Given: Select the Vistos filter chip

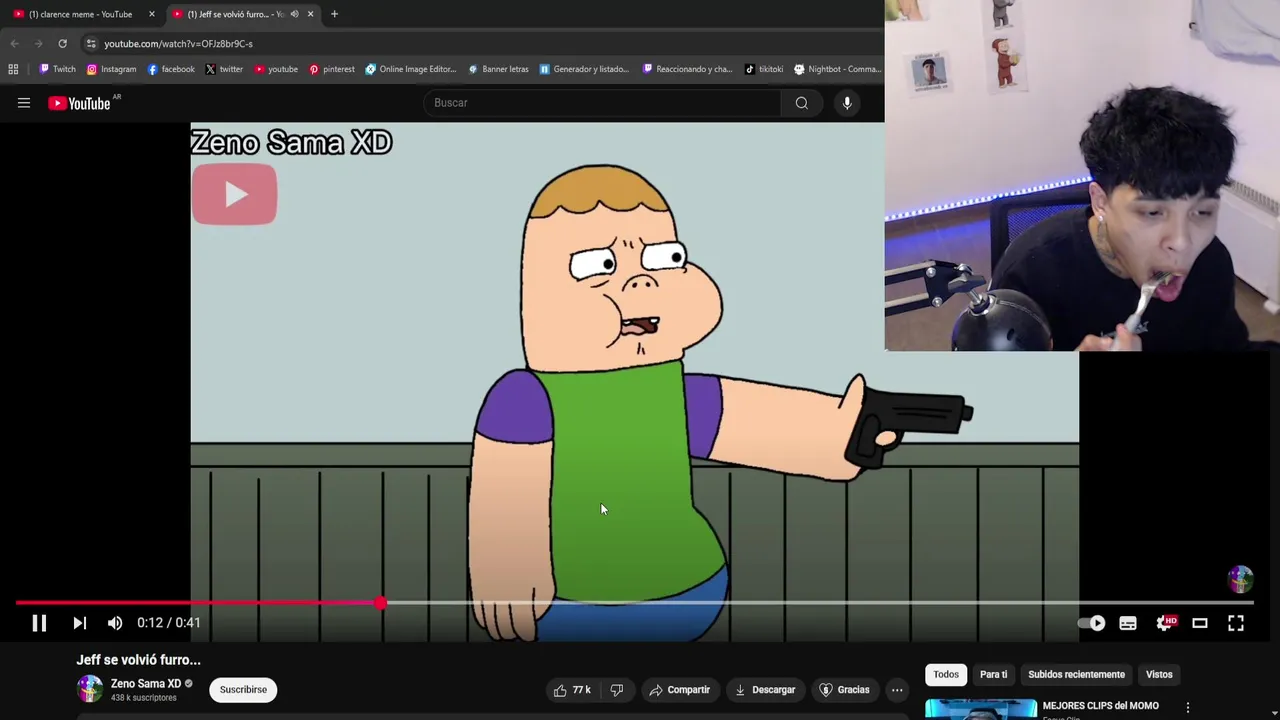Looking at the screenshot, I should click(x=1159, y=674).
